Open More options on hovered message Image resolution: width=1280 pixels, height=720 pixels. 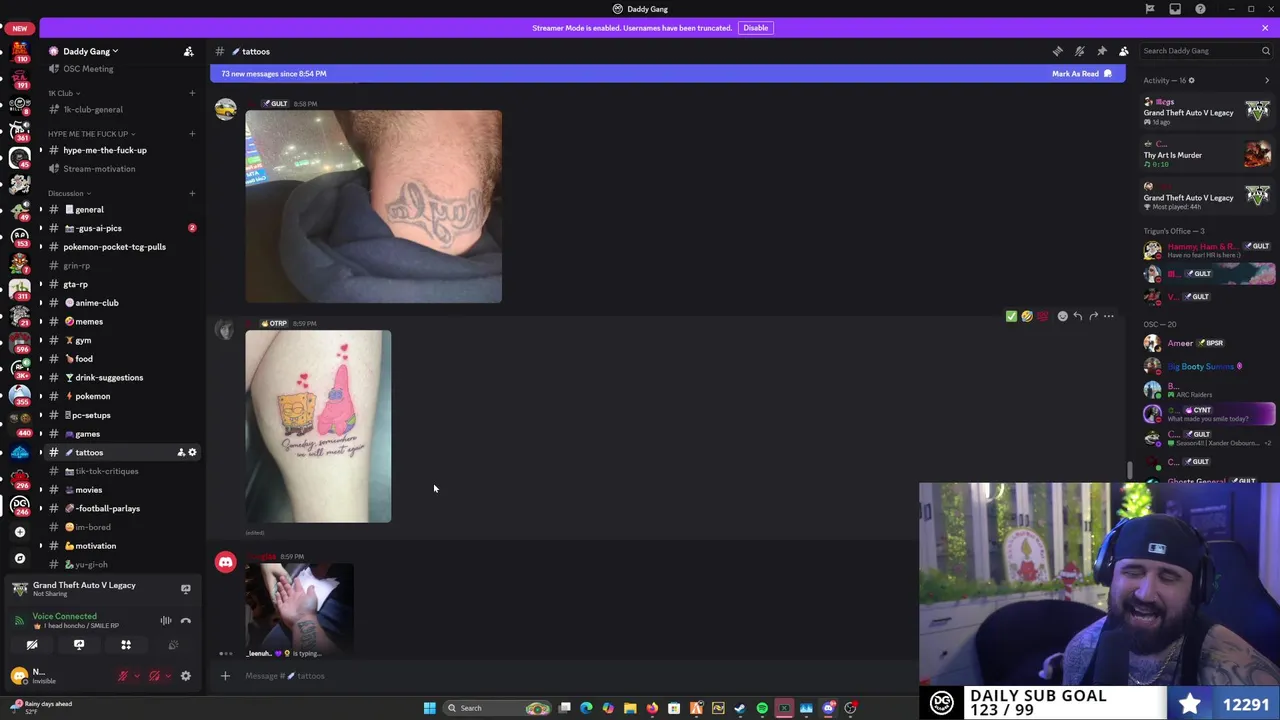1108,316
